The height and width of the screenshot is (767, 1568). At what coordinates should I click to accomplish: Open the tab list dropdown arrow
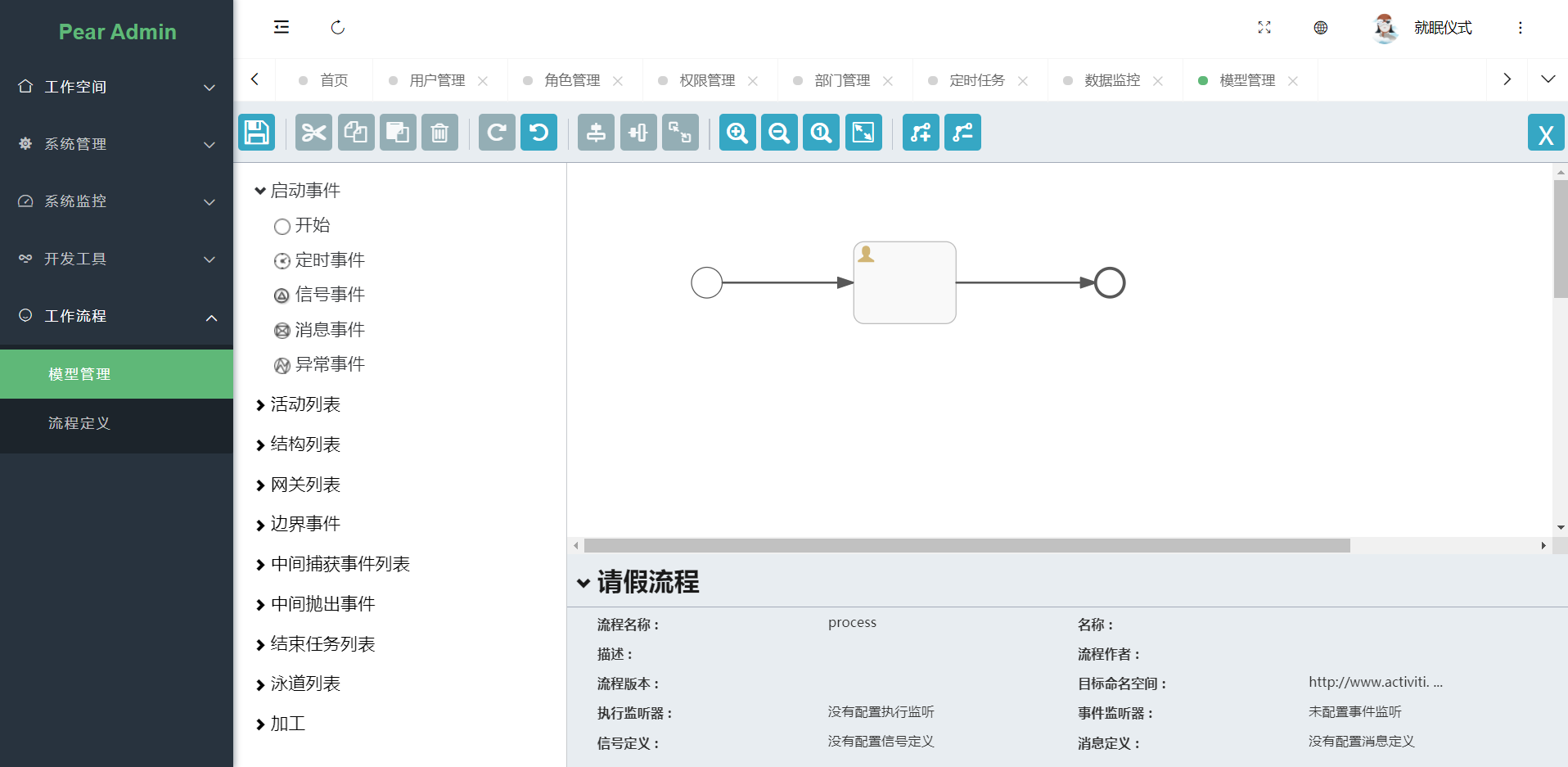pos(1548,79)
